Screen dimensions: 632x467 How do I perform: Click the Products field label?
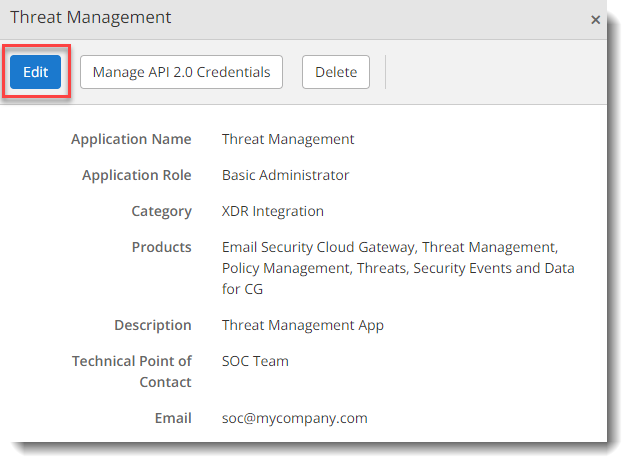coord(161,247)
